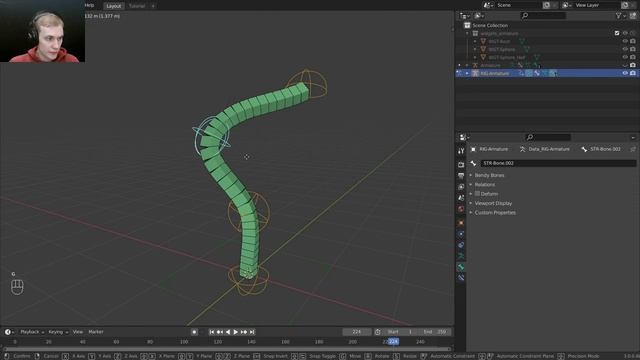The image size is (640, 360).
Task: Open timeline Keying menu
Action: [58, 332]
